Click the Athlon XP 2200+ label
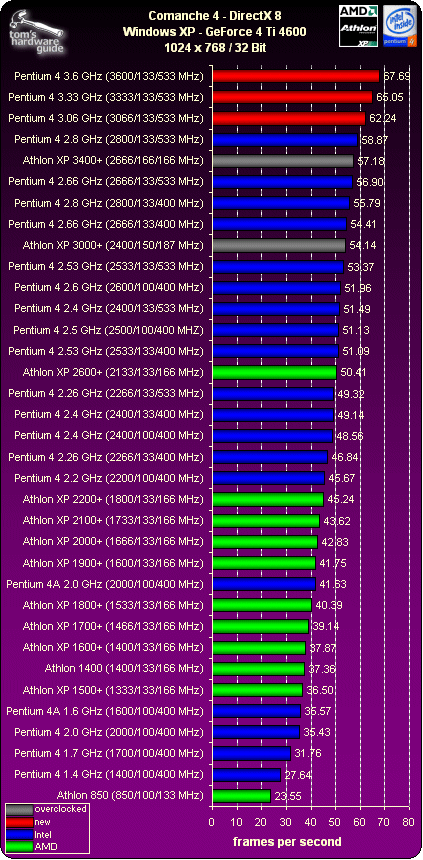The width and height of the screenshot is (423, 860). (x=114, y=499)
